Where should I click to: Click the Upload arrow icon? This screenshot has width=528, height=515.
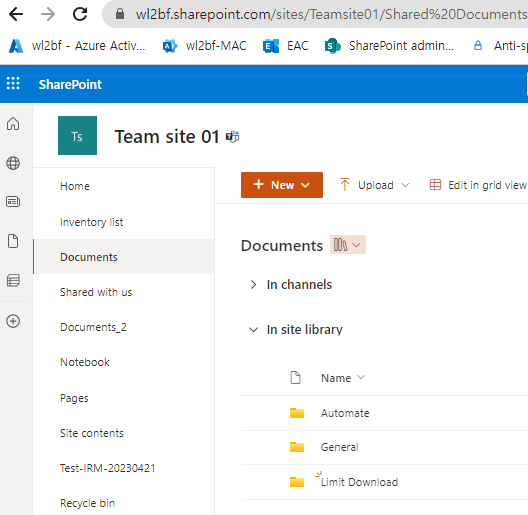point(344,184)
